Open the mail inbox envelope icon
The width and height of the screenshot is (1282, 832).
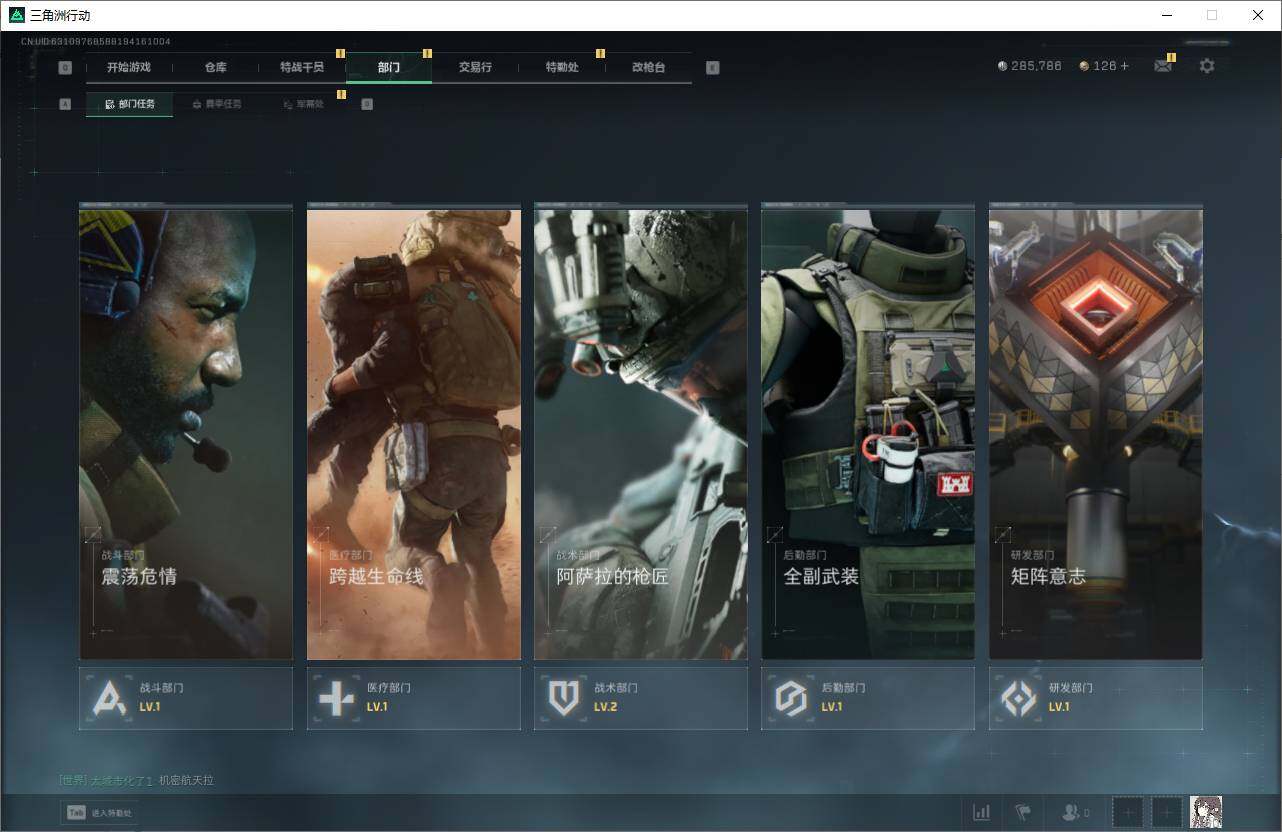click(x=1162, y=66)
